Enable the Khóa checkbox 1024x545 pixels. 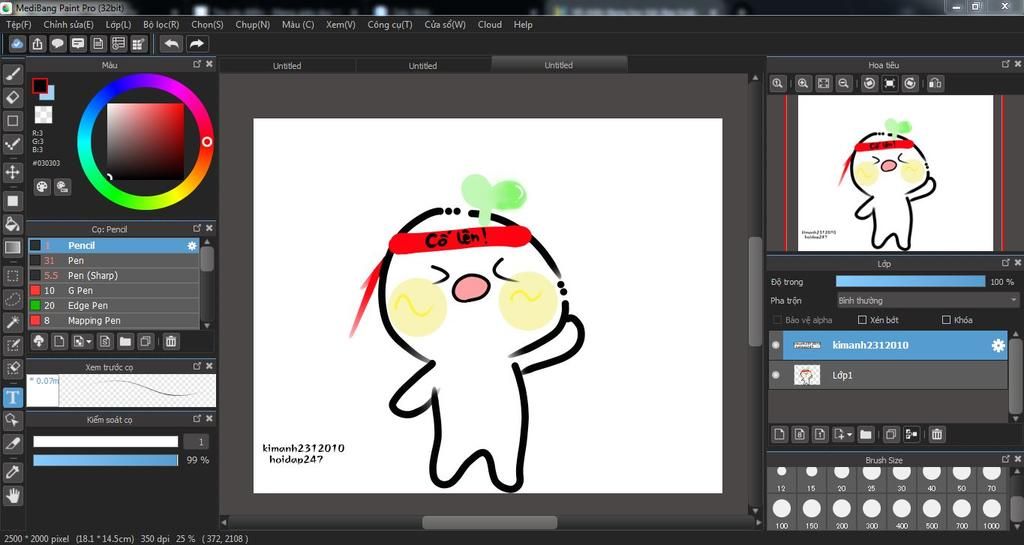click(x=946, y=320)
